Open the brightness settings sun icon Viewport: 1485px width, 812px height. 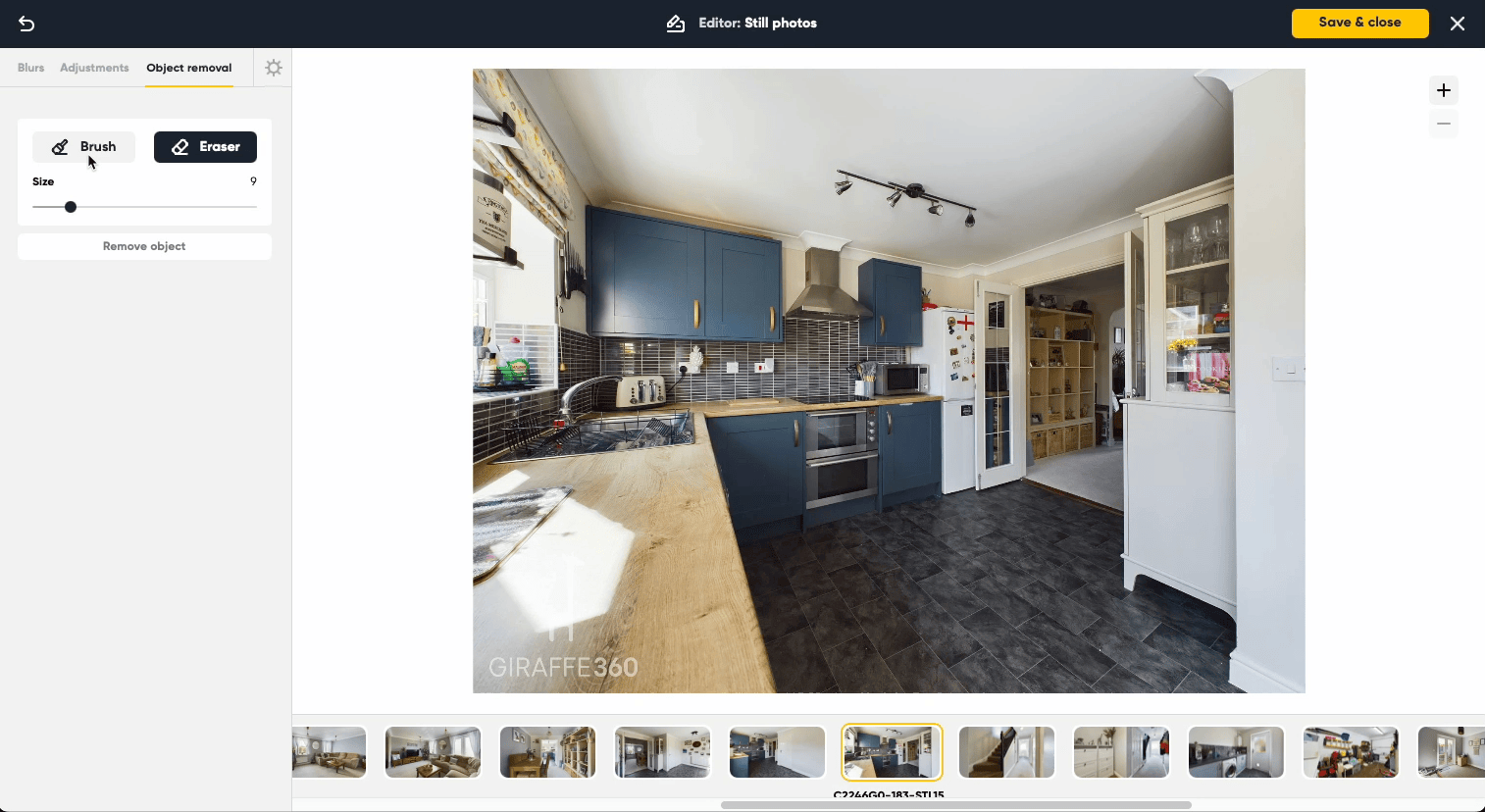pyautogui.click(x=274, y=68)
